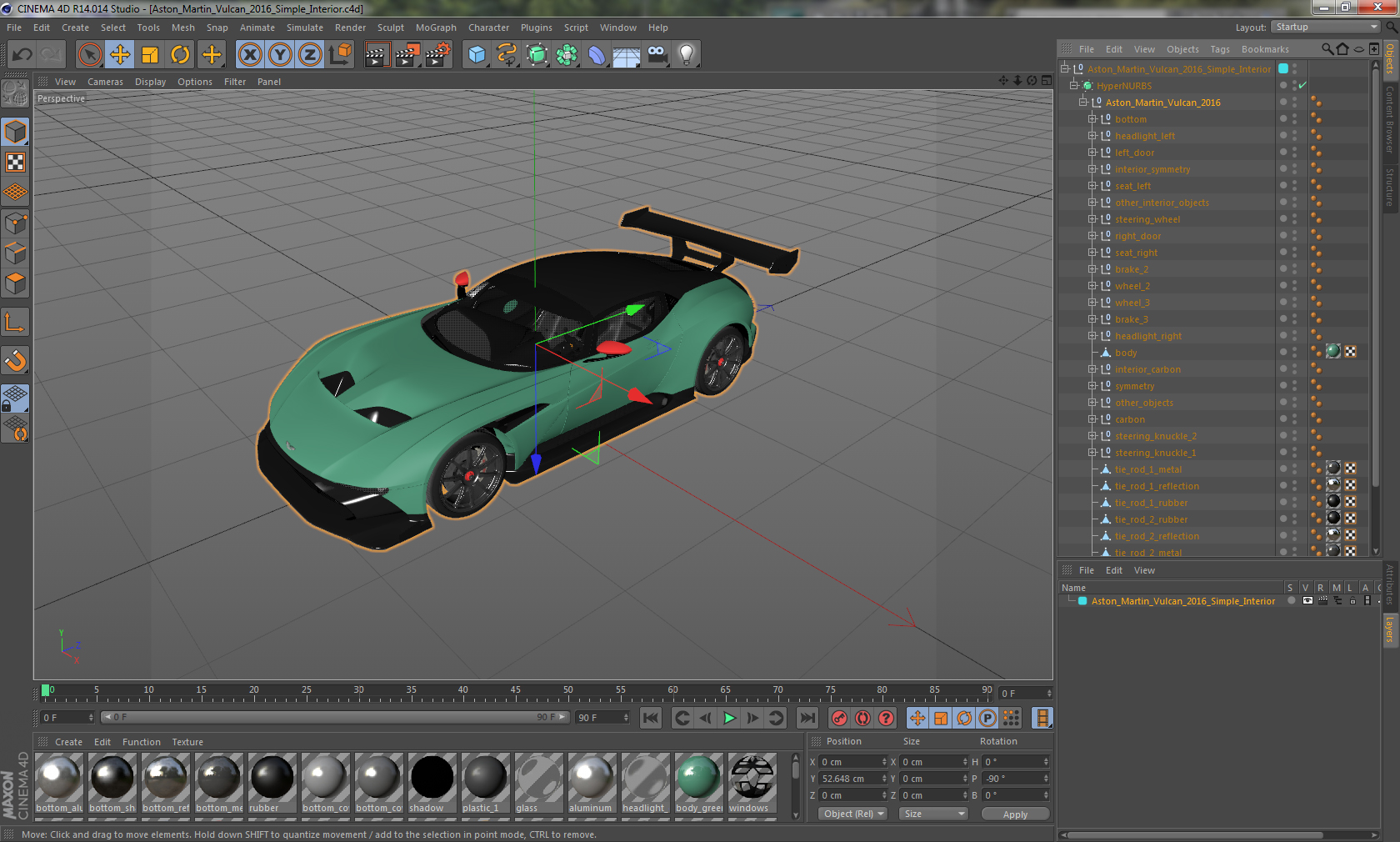Add a camera object

pyautogui.click(x=657, y=55)
